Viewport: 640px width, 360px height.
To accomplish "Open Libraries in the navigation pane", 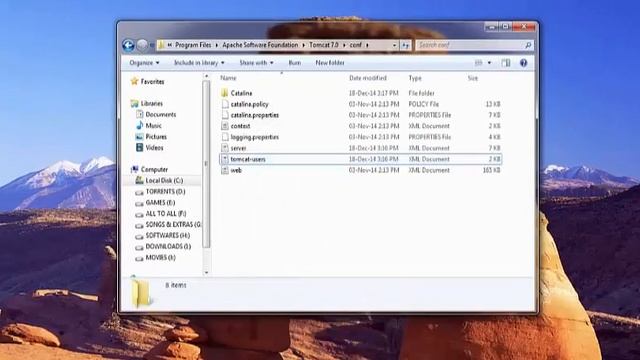I will 151,104.
